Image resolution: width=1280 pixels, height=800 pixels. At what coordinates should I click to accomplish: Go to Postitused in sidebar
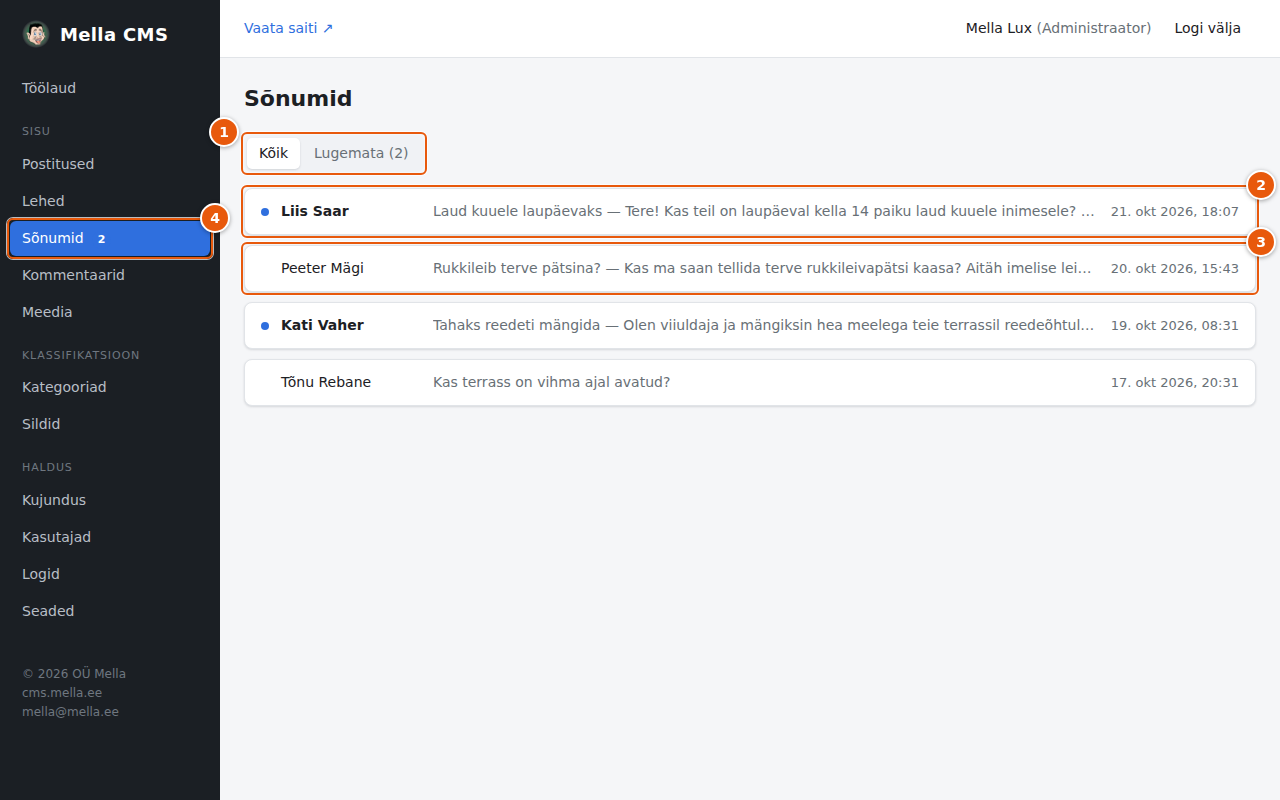(x=110, y=164)
